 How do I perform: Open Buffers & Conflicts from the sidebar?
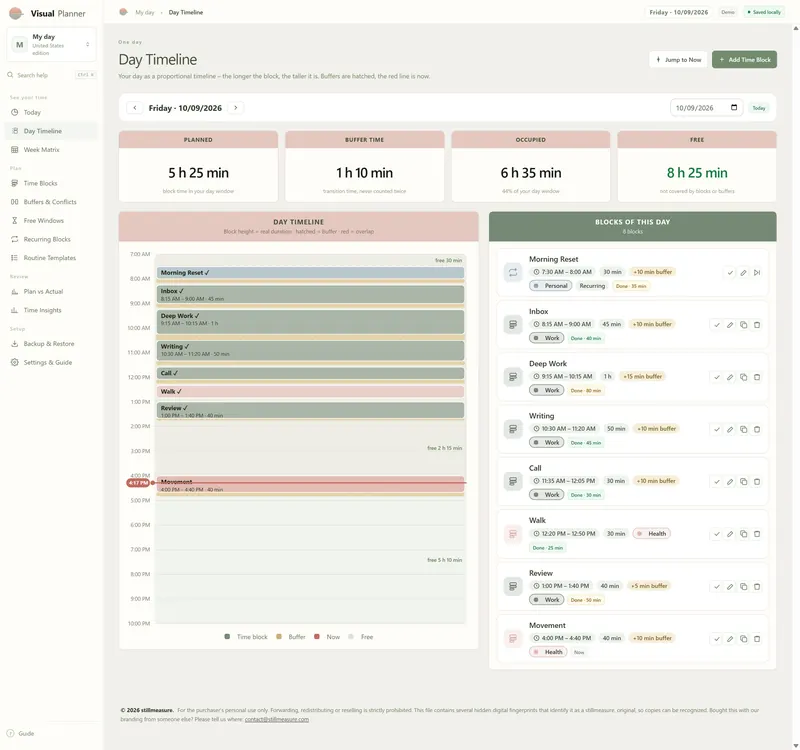50,202
